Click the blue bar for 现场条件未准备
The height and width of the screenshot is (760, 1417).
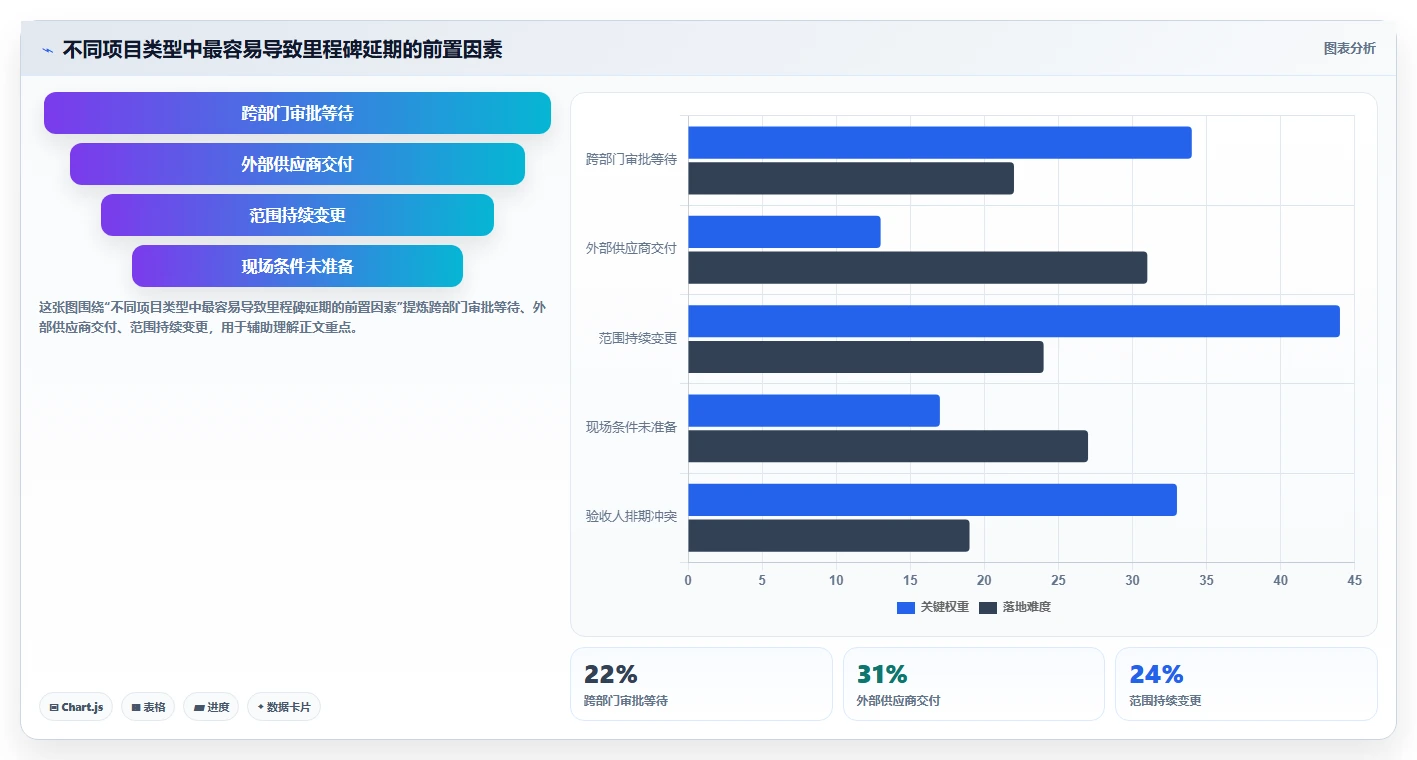click(x=814, y=410)
